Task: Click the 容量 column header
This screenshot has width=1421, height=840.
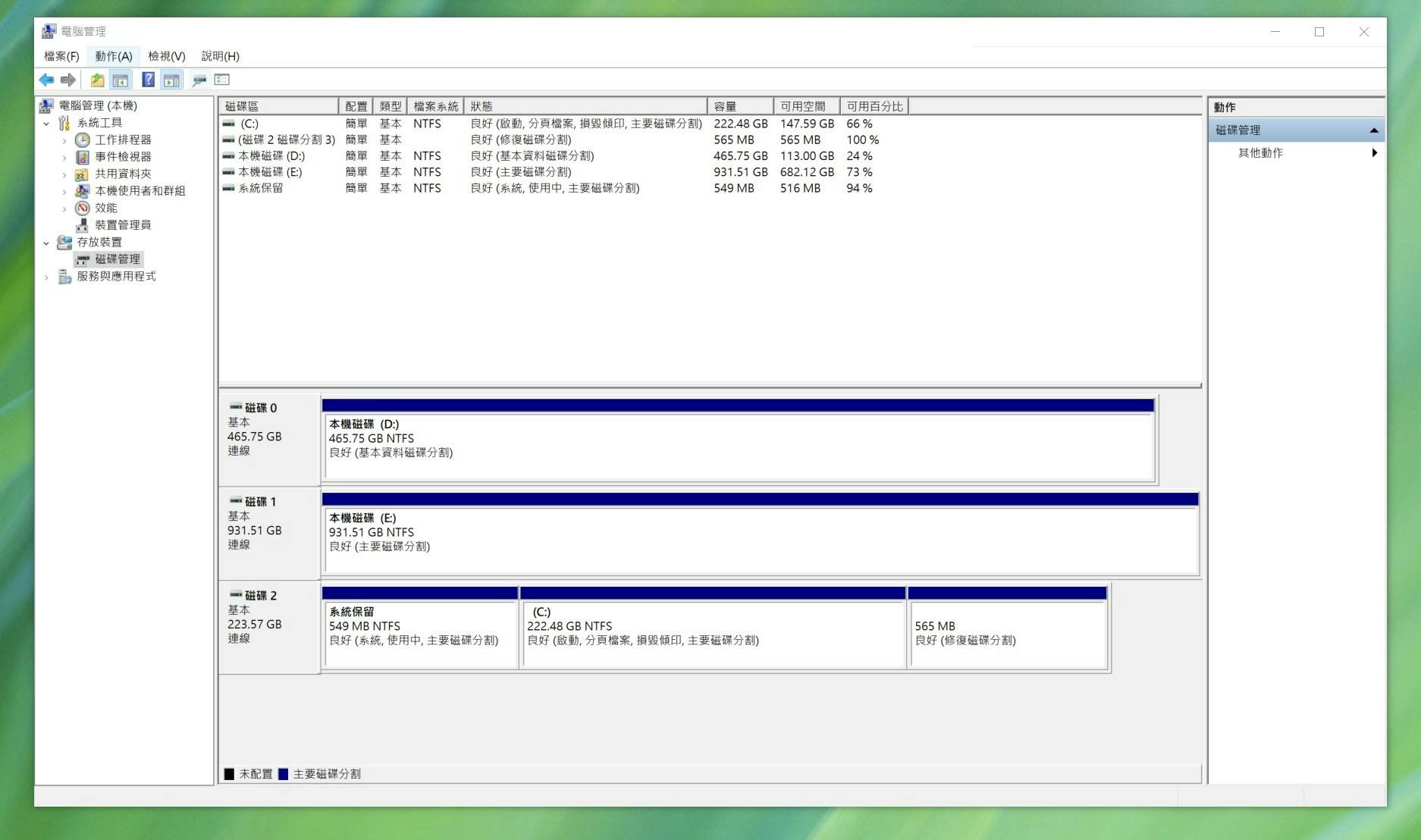Action: click(739, 106)
